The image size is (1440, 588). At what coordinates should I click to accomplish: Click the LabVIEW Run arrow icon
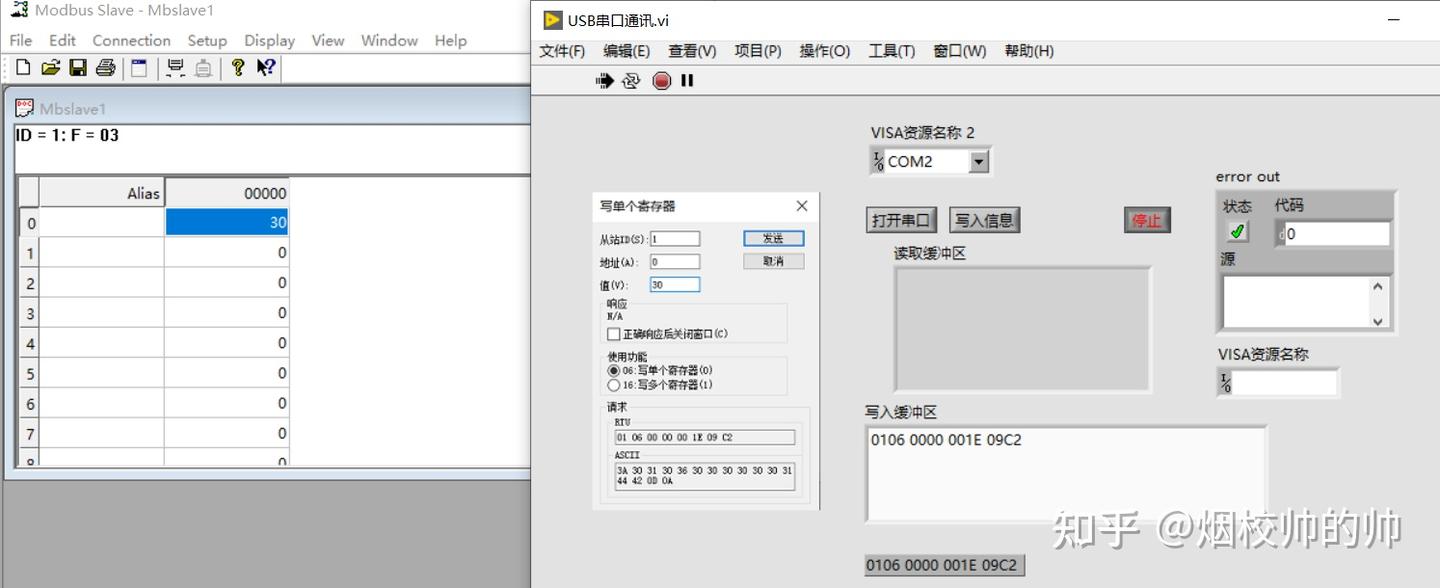point(603,81)
